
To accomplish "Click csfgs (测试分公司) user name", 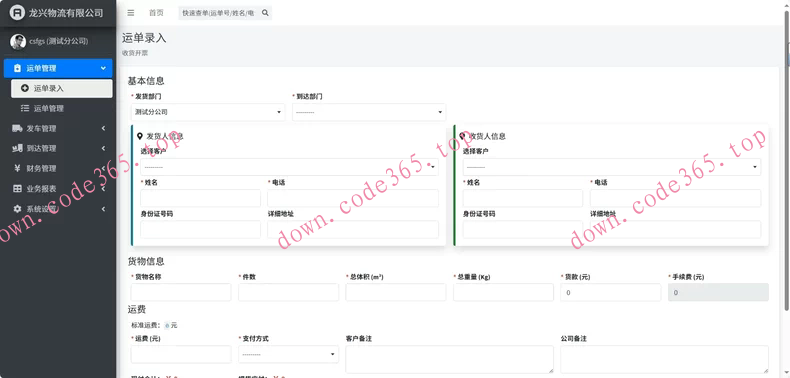I will click(59, 42).
